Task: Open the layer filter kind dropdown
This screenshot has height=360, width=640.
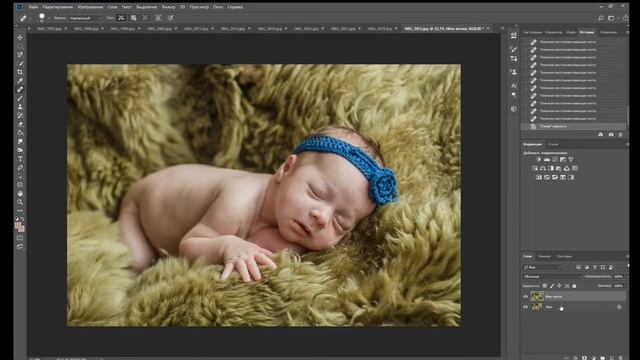Action: tap(542, 267)
